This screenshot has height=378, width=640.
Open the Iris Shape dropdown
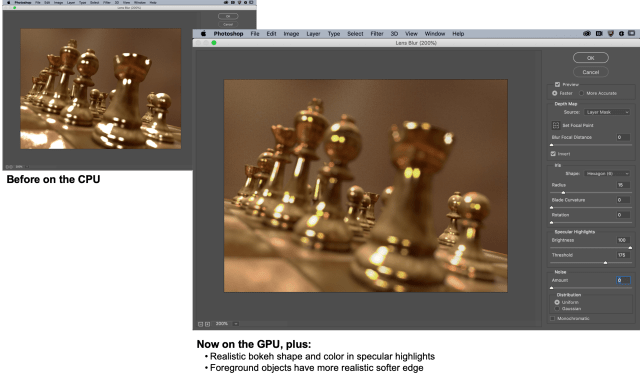(607, 173)
